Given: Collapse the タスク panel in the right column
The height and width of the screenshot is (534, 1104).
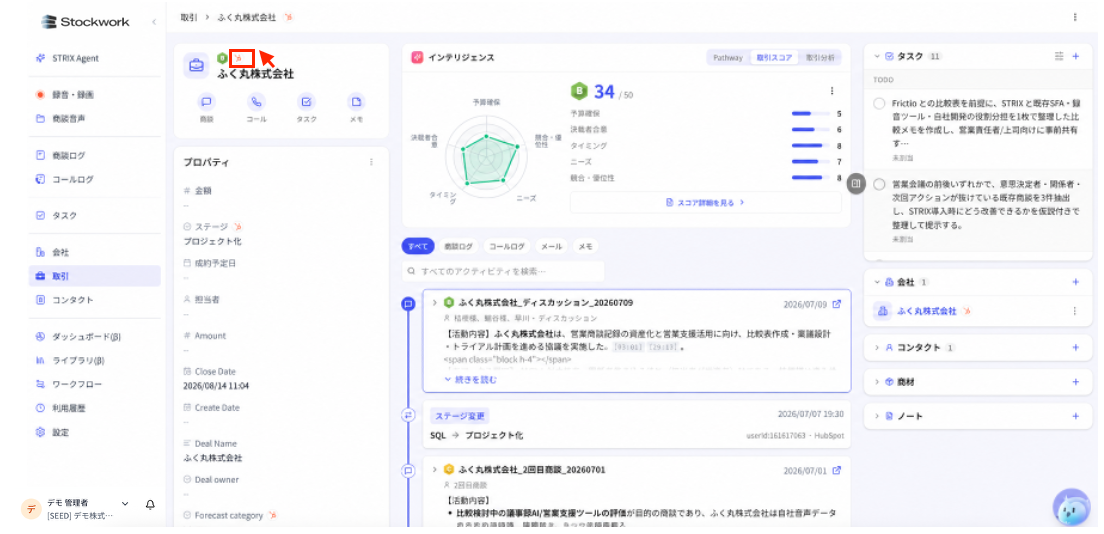Looking at the screenshot, I should 877,56.
